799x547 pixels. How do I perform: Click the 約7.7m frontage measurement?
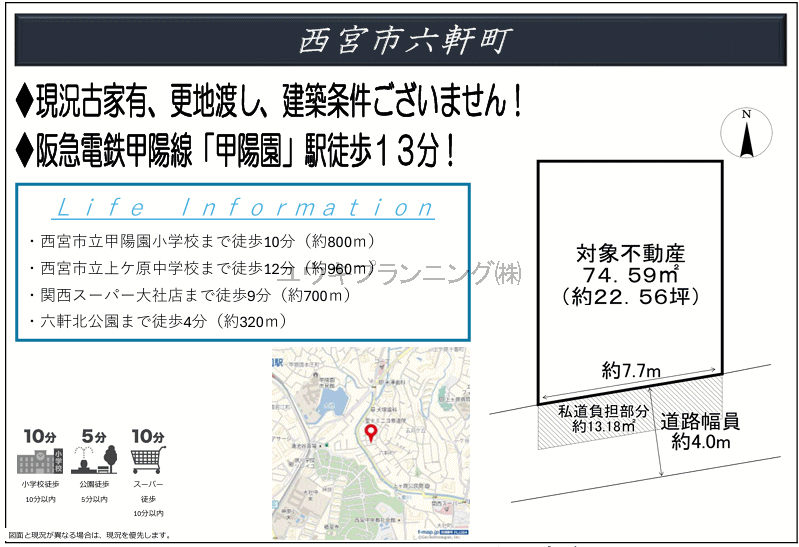point(631,371)
